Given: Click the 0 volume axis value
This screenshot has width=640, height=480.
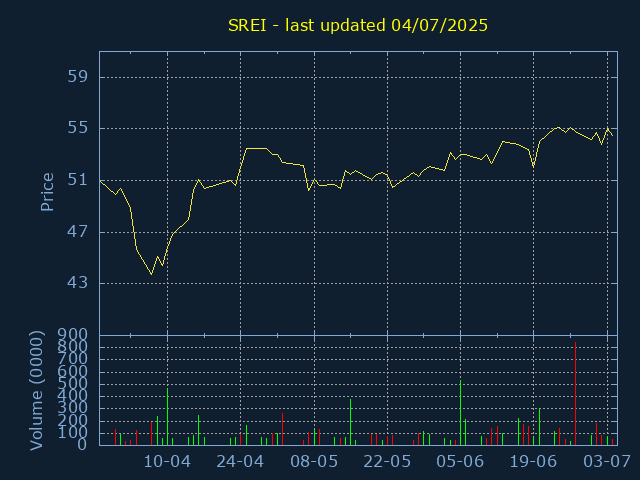Looking at the screenshot, I should [82, 444].
